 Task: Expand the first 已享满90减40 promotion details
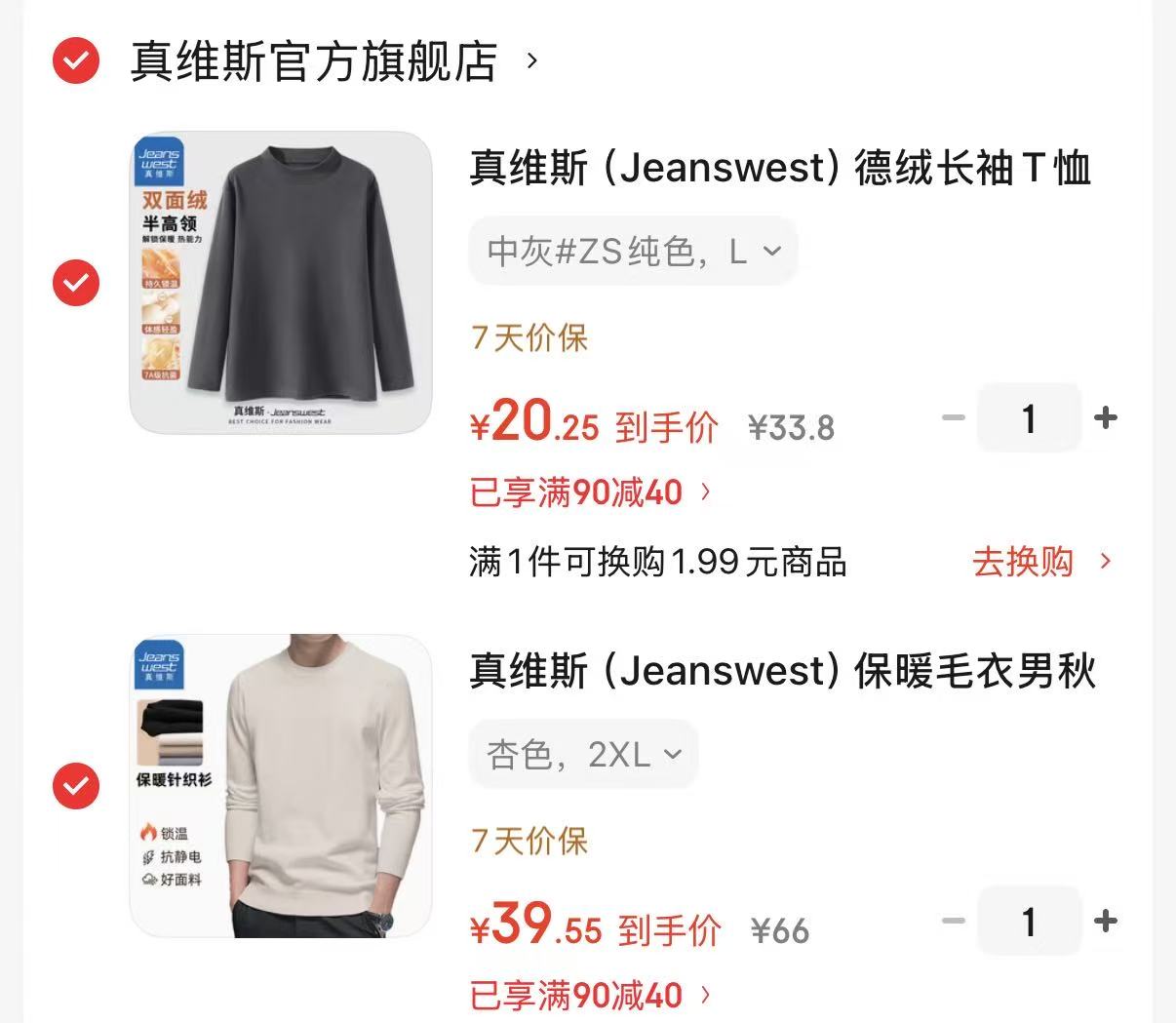[x=576, y=492]
